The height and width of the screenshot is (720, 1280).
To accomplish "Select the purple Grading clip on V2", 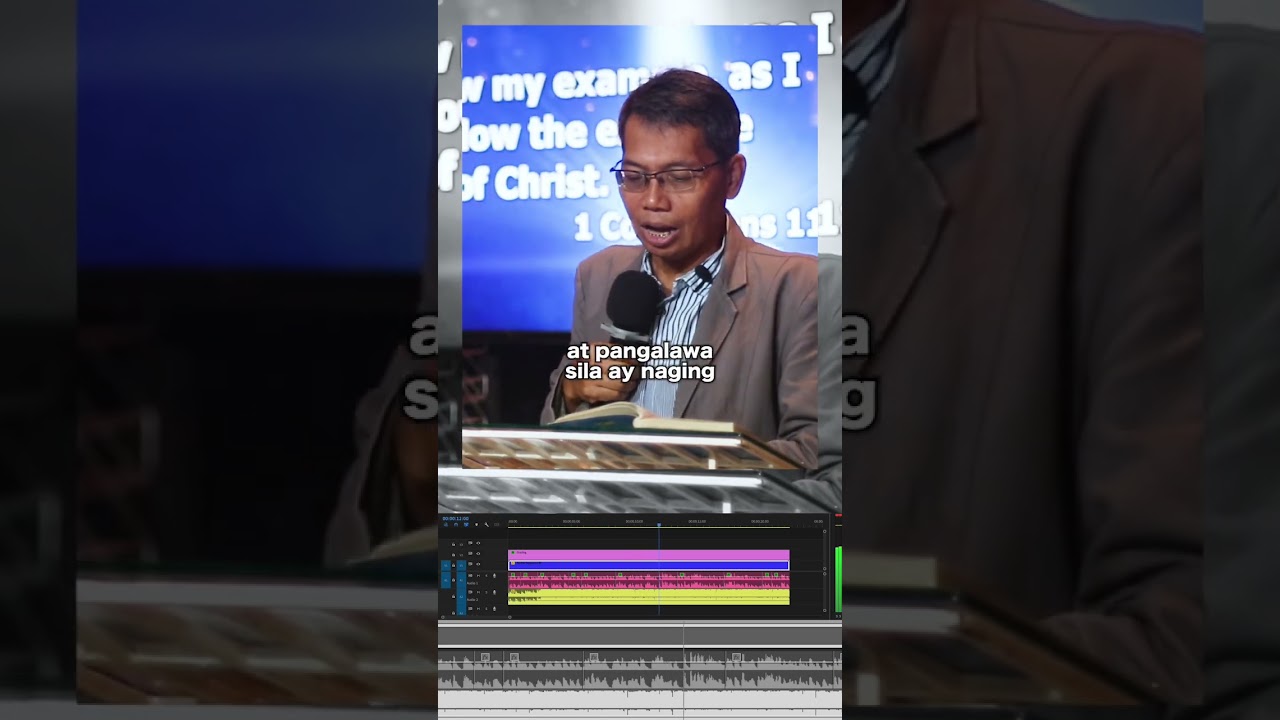I will pos(648,554).
